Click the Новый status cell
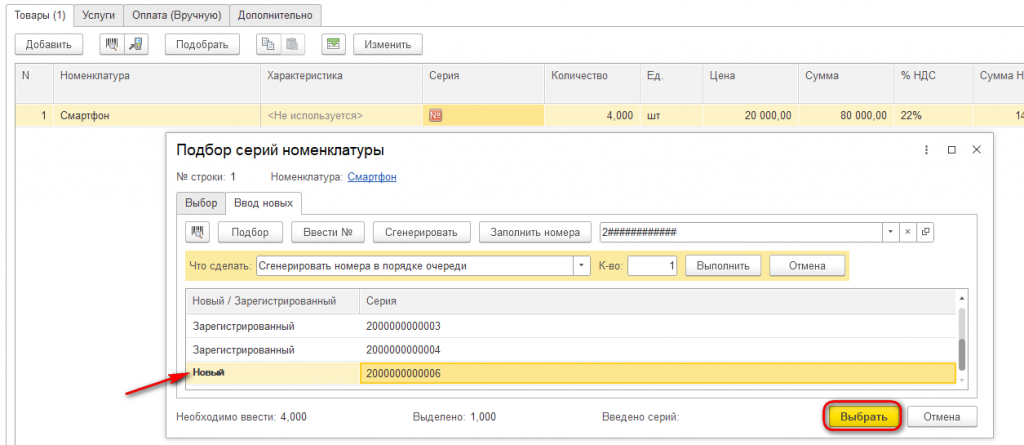Image resolution: width=1024 pixels, height=445 pixels. pyautogui.click(x=272, y=373)
